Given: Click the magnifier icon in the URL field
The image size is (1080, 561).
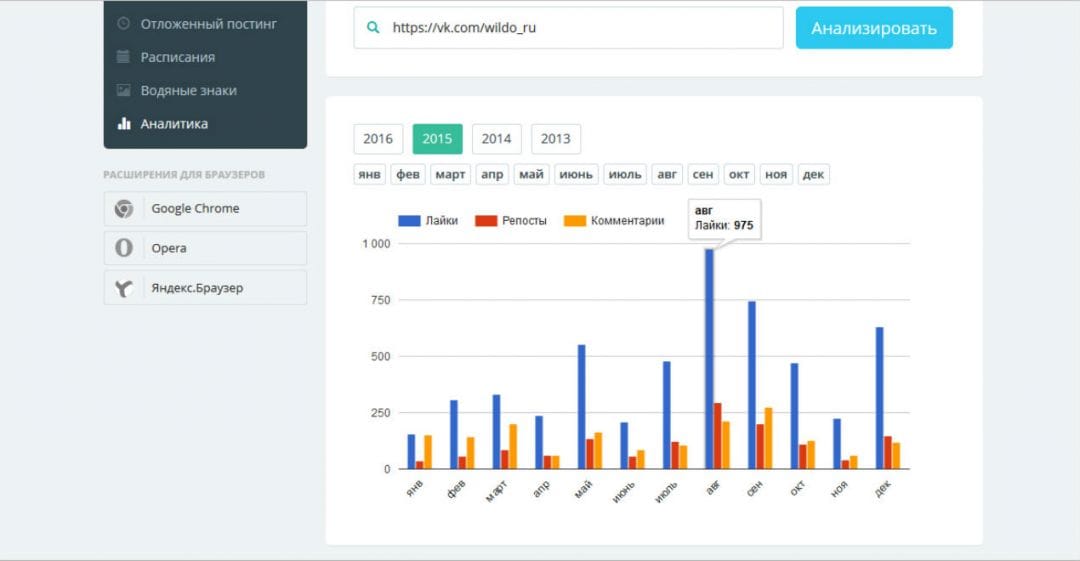Looking at the screenshot, I should tap(373, 28).
